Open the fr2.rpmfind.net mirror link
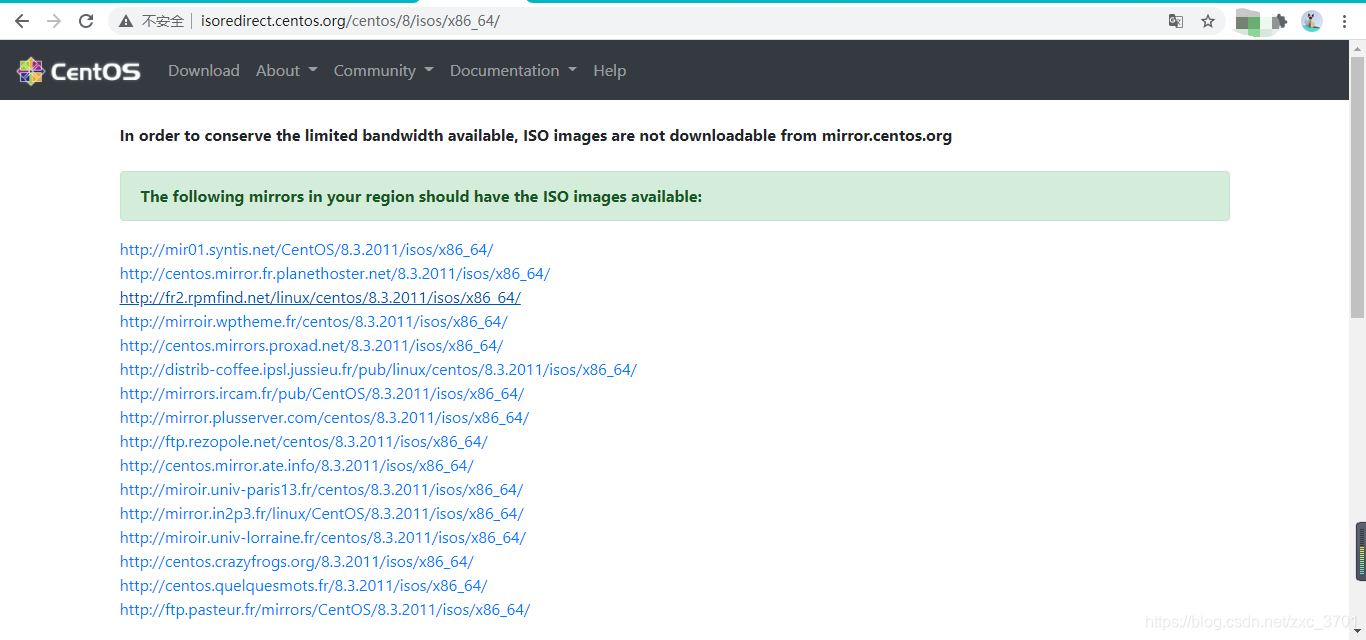This screenshot has width=1366, height=640. (x=320, y=298)
